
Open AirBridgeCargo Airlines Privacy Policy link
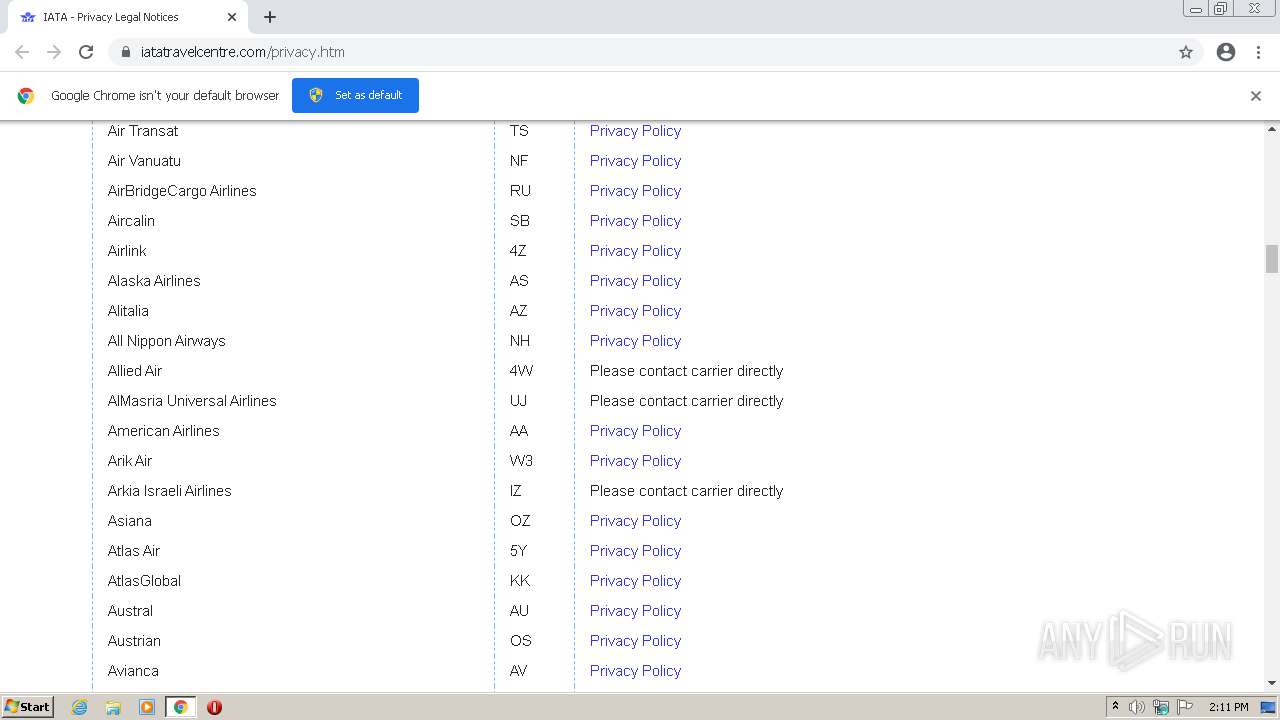[635, 191]
